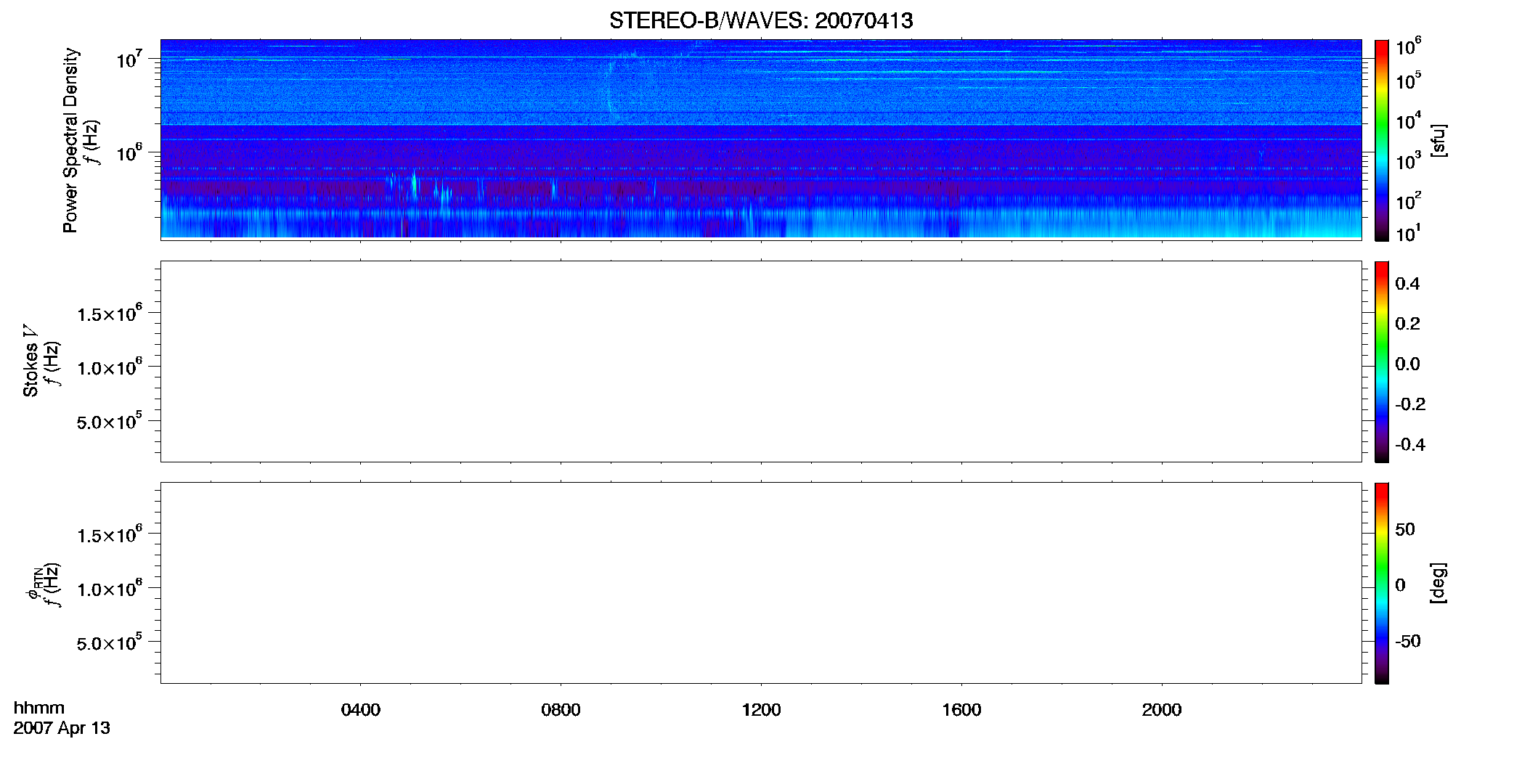Click the 10^1 label on sfu color bar
This screenshot has width=1522, height=784.
(1408, 233)
